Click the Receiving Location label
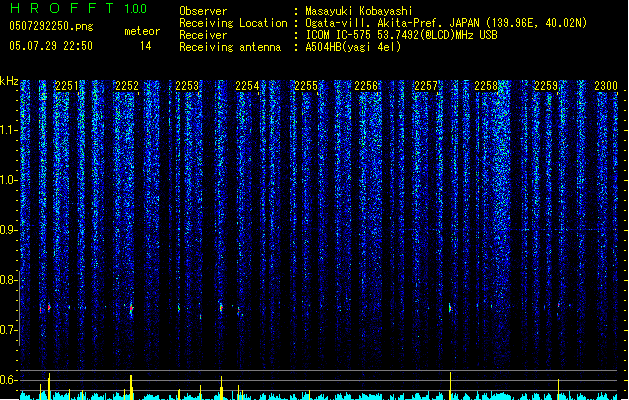This screenshot has height=400, width=629. tap(233, 23)
